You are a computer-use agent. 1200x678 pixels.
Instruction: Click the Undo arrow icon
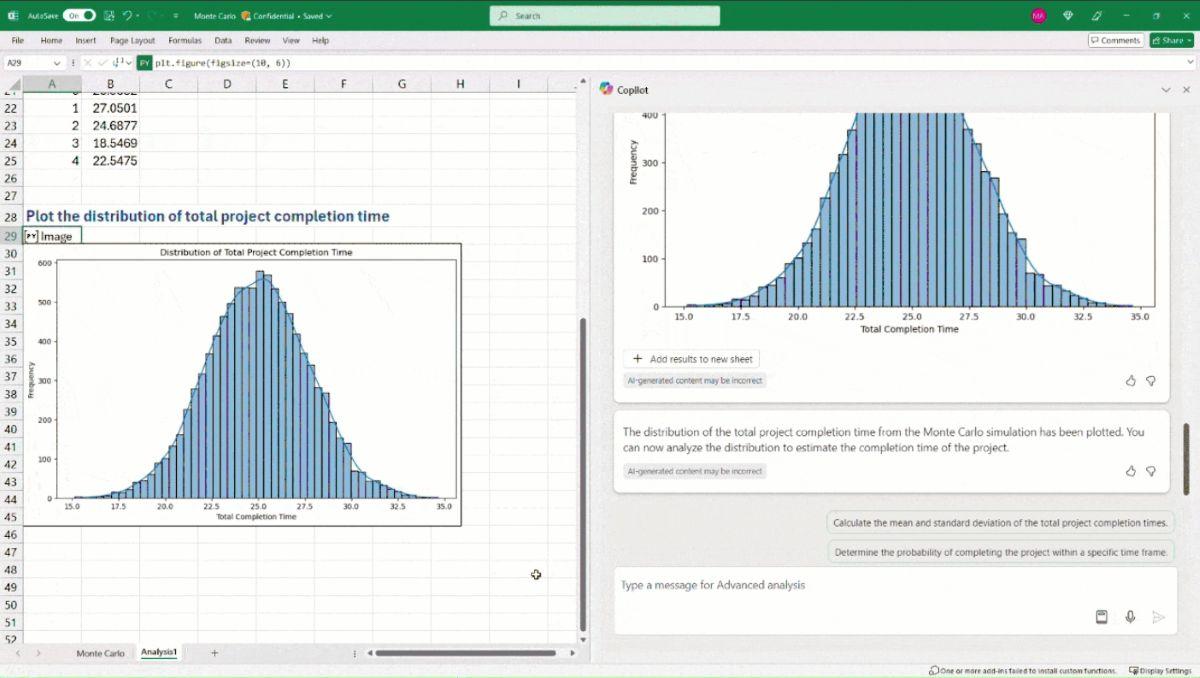(x=128, y=16)
